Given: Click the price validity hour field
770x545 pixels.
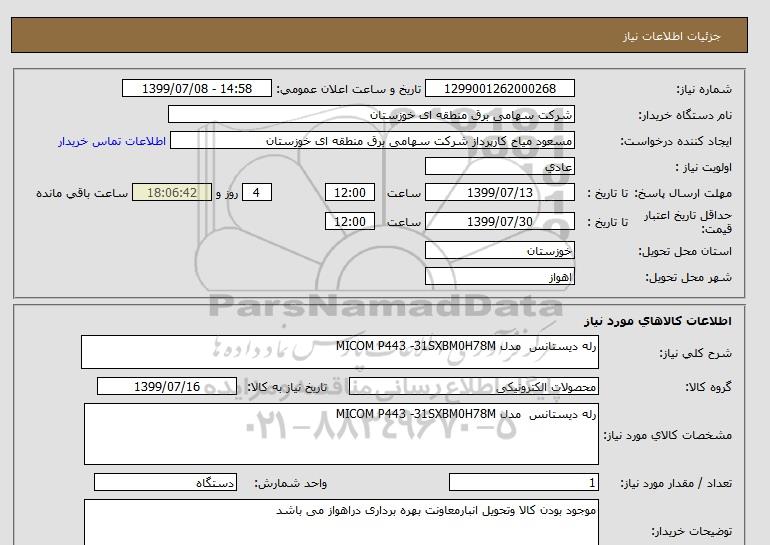Looking at the screenshot, I should [x=352, y=221].
